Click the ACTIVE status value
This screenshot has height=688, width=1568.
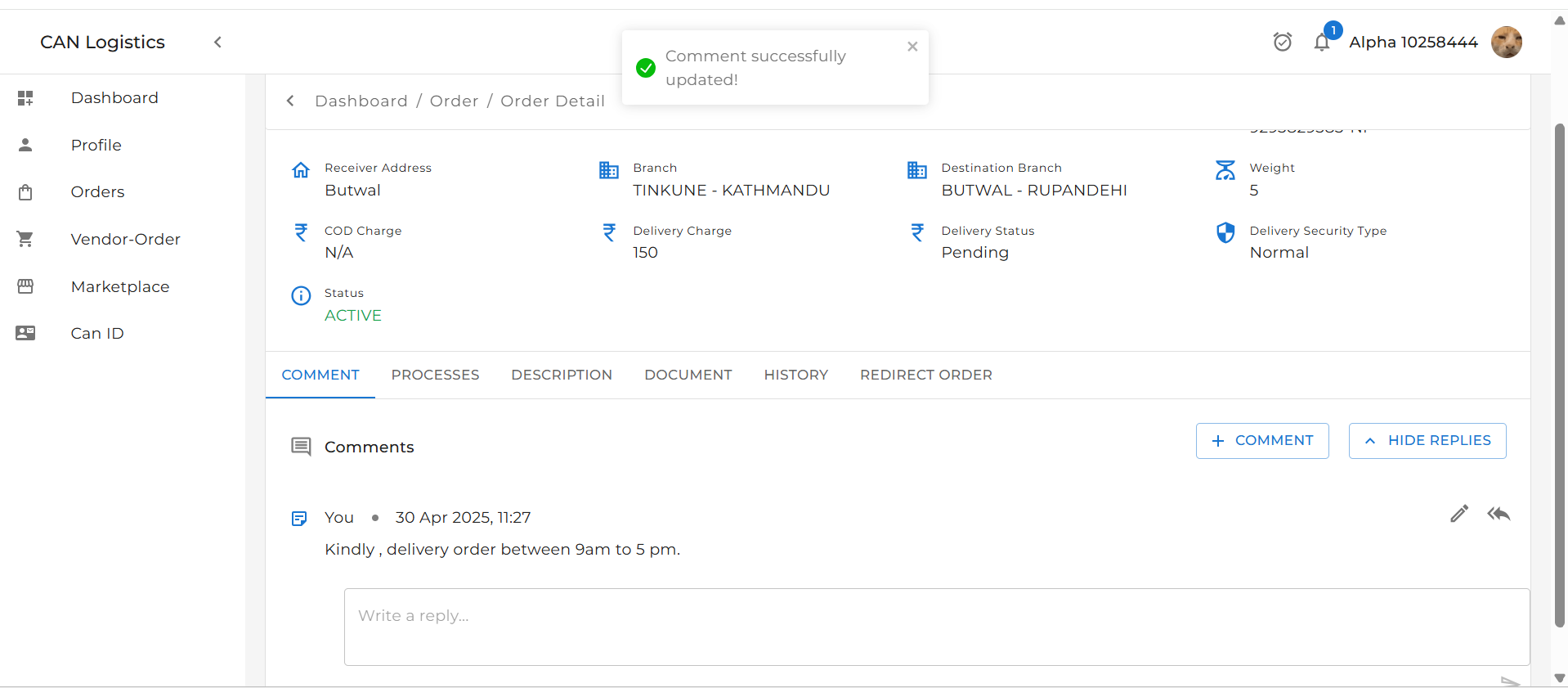353,315
